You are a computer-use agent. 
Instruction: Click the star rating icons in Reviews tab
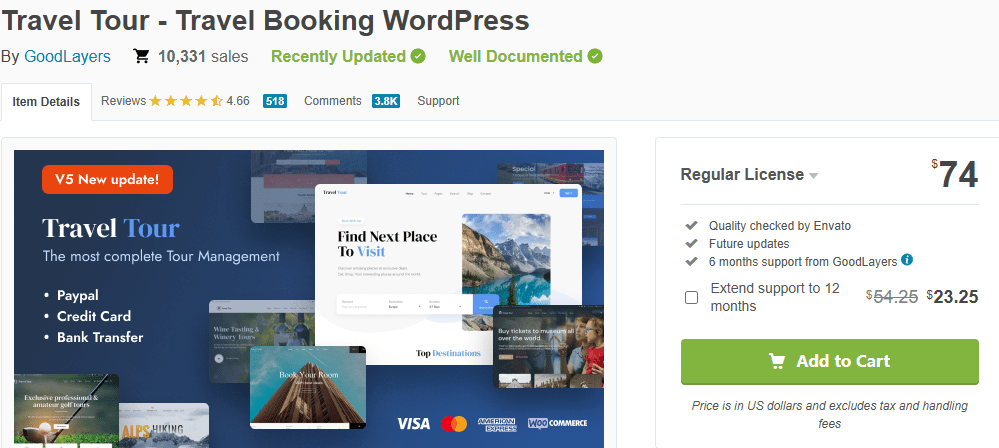[x=186, y=101]
